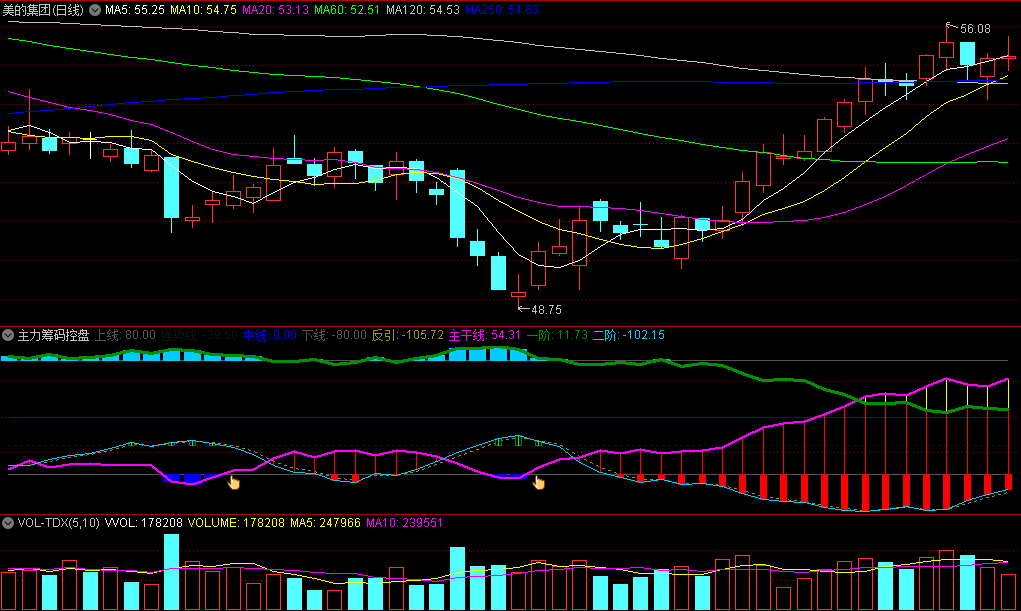This screenshot has width=1021, height=611.
Task: Click the 反引: -105.72 value
Action: [408, 335]
